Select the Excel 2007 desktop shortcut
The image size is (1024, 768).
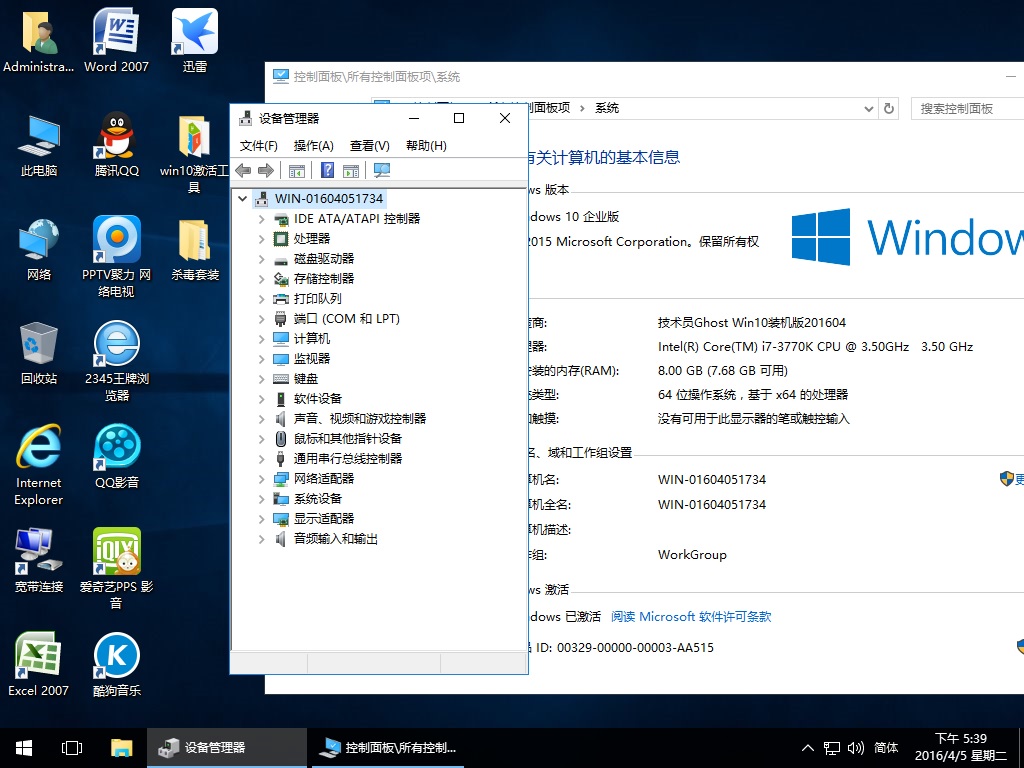[x=38, y=664]
